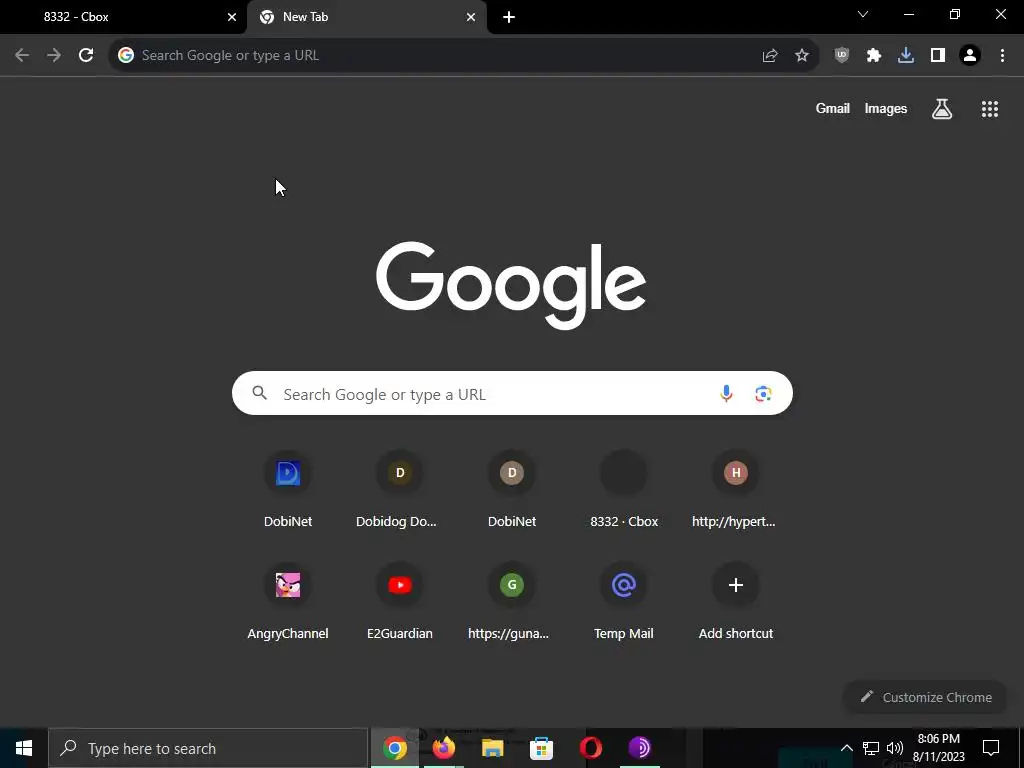Click the Google logo
Viewport: 1024px width, 768px height.
(511, 285)
